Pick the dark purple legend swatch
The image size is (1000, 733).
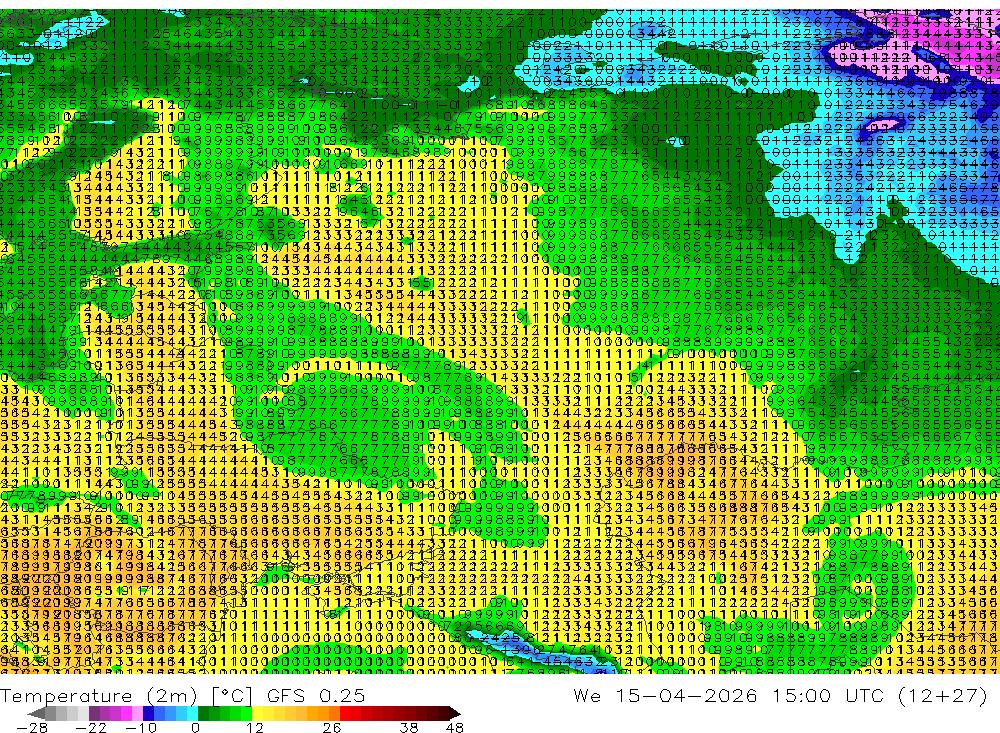94,713
